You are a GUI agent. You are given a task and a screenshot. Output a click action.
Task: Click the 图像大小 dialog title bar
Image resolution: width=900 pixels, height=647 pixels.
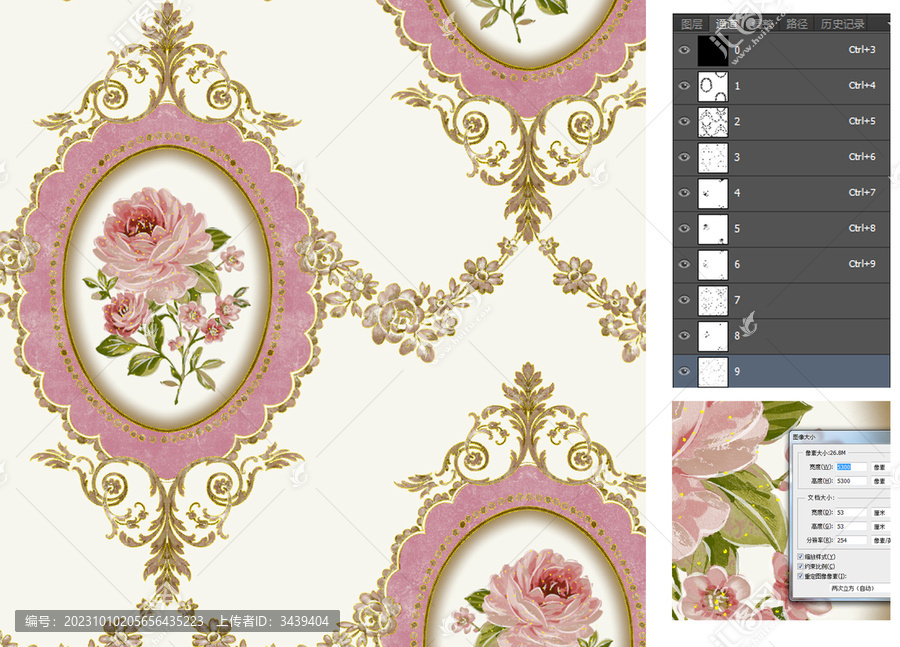840,437
